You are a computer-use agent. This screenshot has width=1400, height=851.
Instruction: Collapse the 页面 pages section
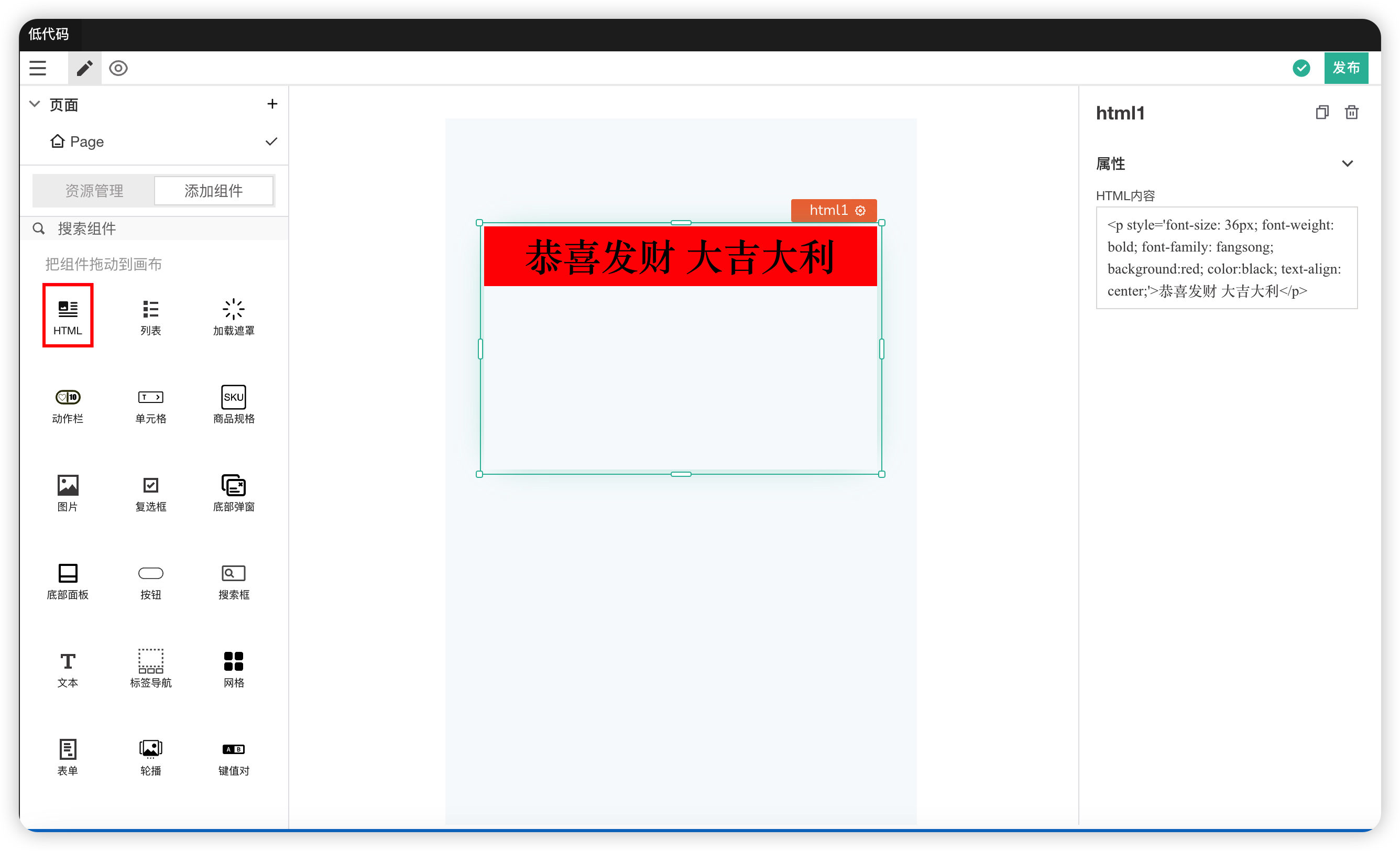(x=35, y=104)
